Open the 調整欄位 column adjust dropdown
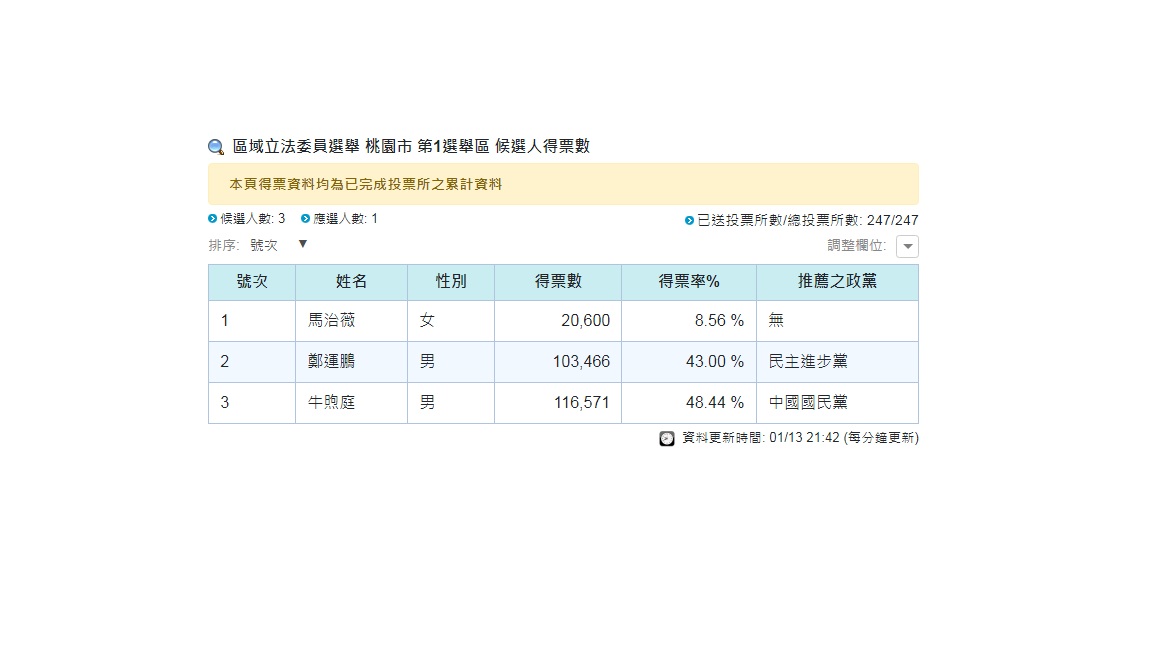1152x648 pixels. 907,246
